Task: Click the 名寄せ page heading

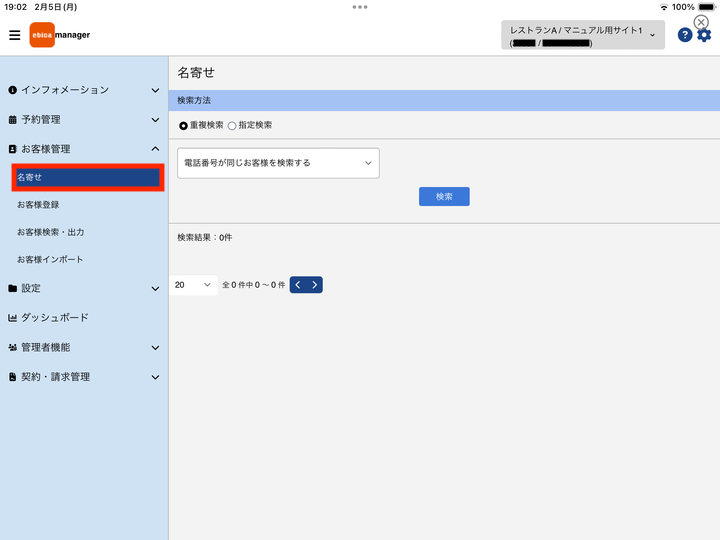Action: click(196, 73)
